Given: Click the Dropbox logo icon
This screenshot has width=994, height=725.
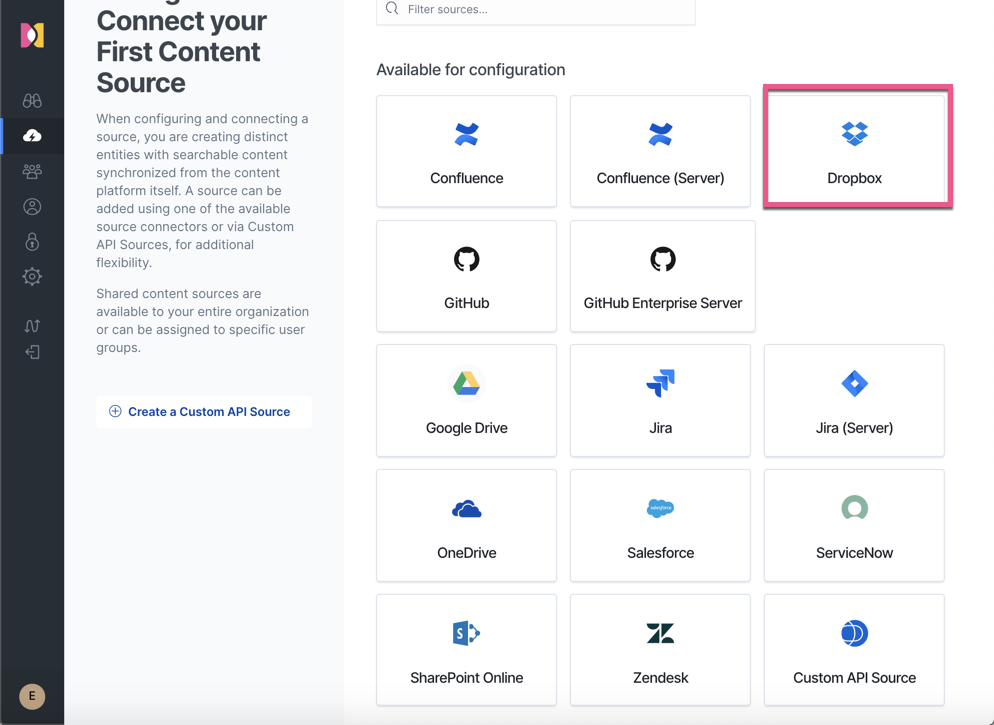Looking at the screenshot, I should (x=855, y=134).
